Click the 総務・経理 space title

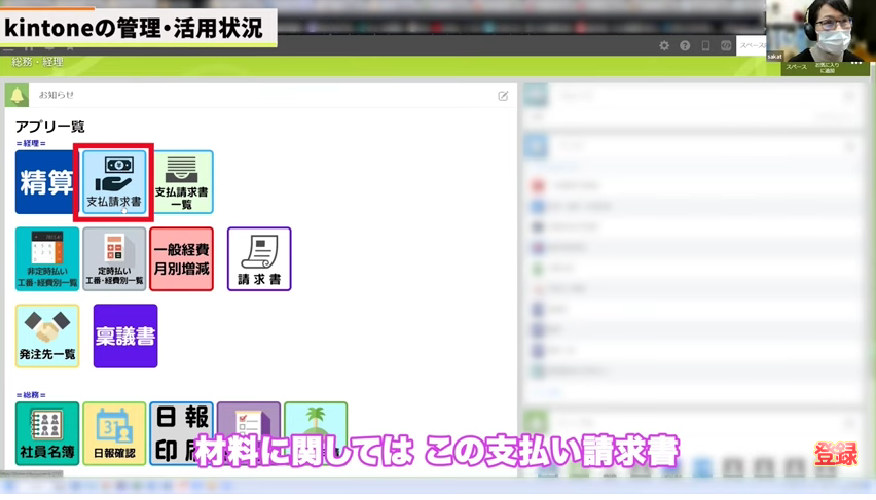[x=37, y=62]
